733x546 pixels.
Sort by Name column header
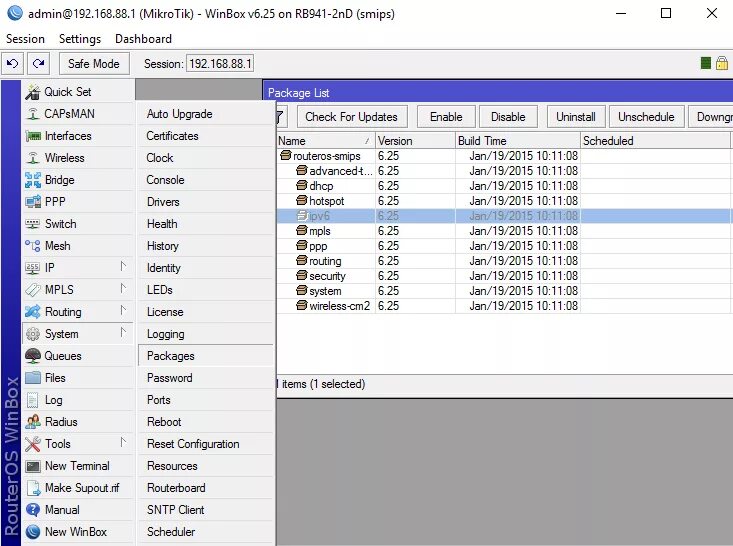tap(325, 141)
